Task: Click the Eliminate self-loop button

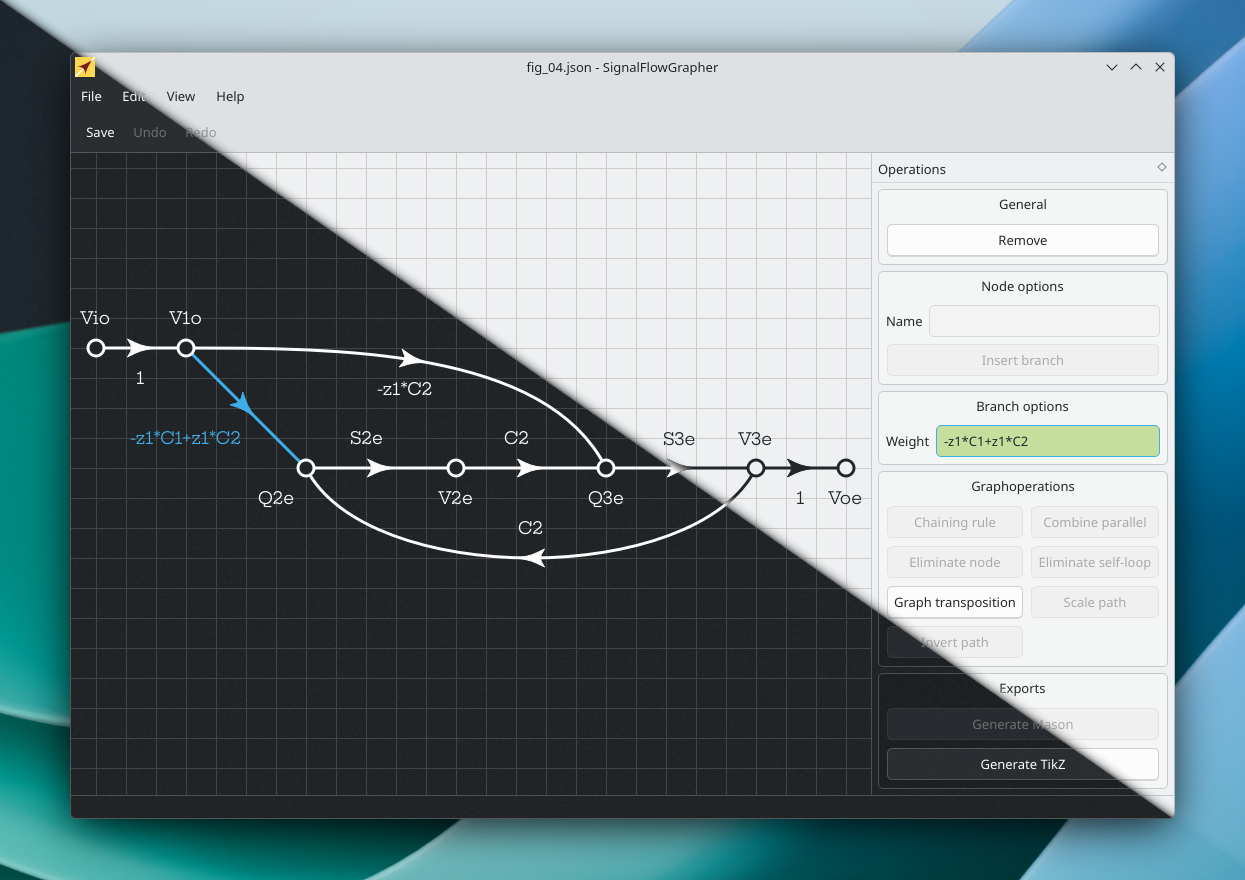Action: click(x=1094, y=562)
